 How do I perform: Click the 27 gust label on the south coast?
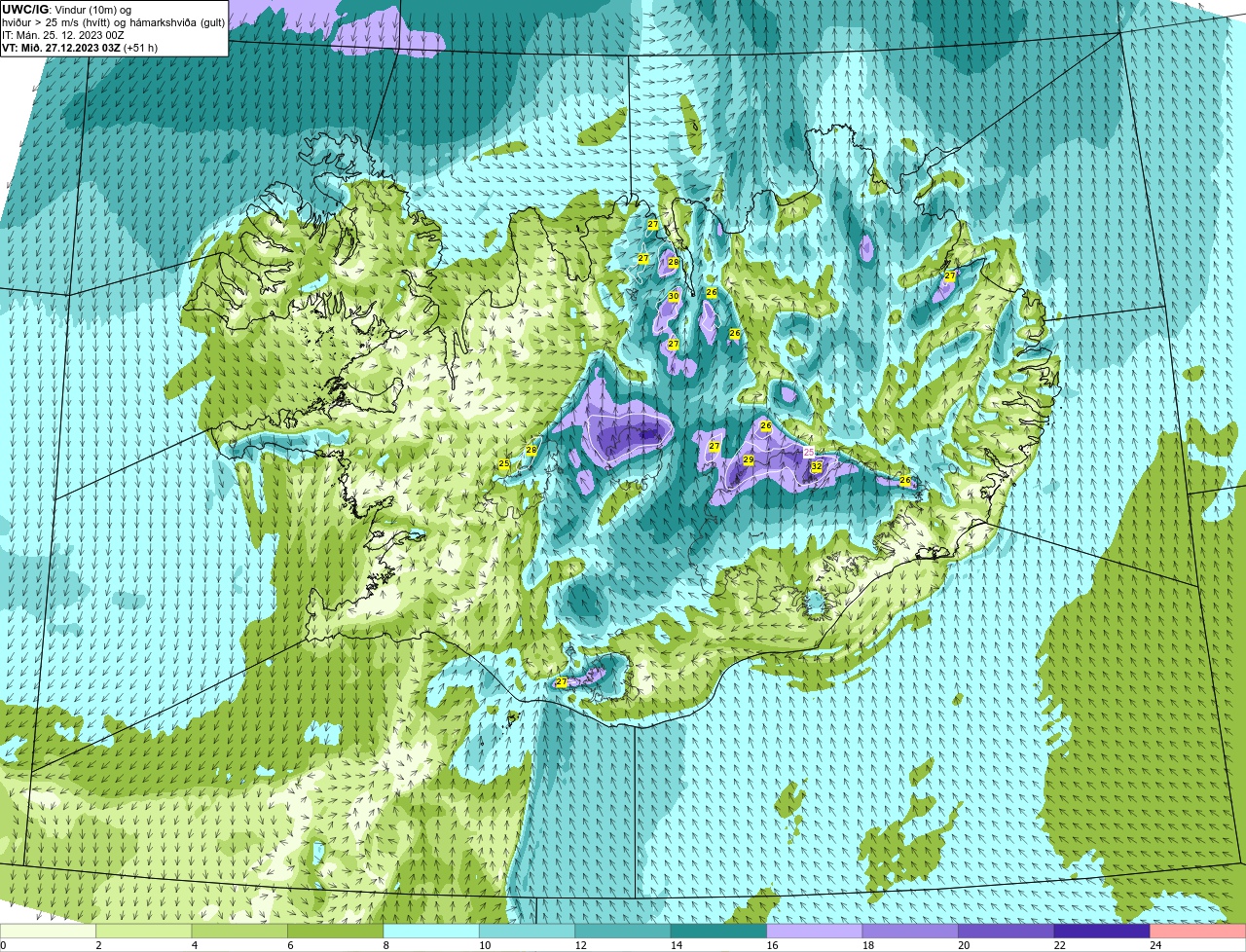(562, 682)
